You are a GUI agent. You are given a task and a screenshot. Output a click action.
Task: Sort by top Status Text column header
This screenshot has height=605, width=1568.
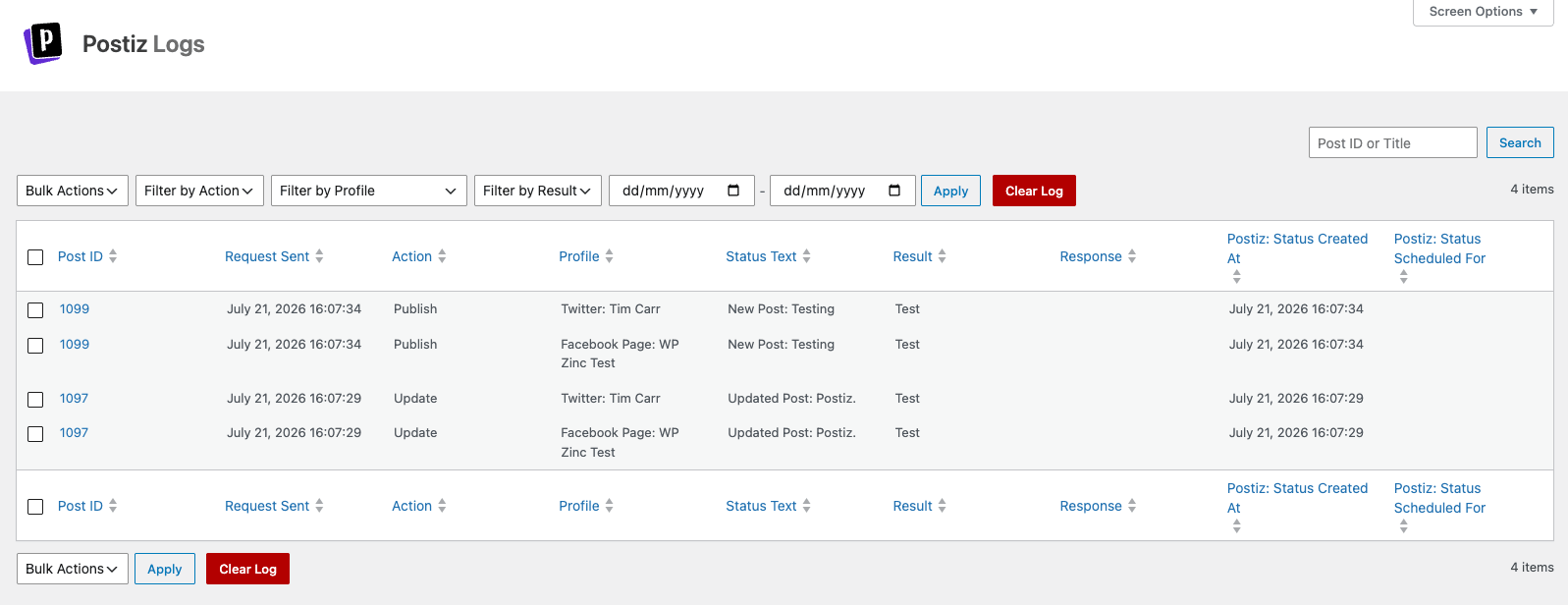tap(761, 256)
